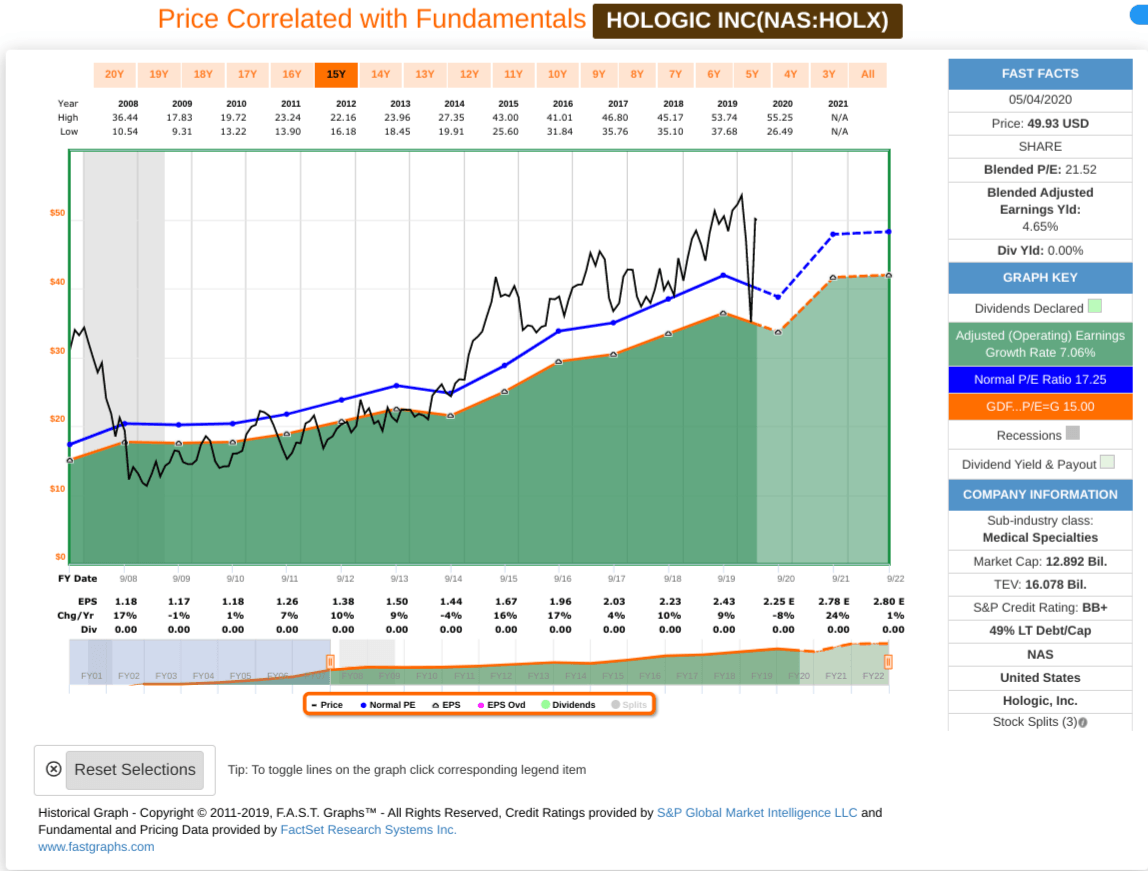This screenshot has height=871, width=1148.
Task: Click the Medical Specialties sub-industry text
Action: pos(1040,537)
